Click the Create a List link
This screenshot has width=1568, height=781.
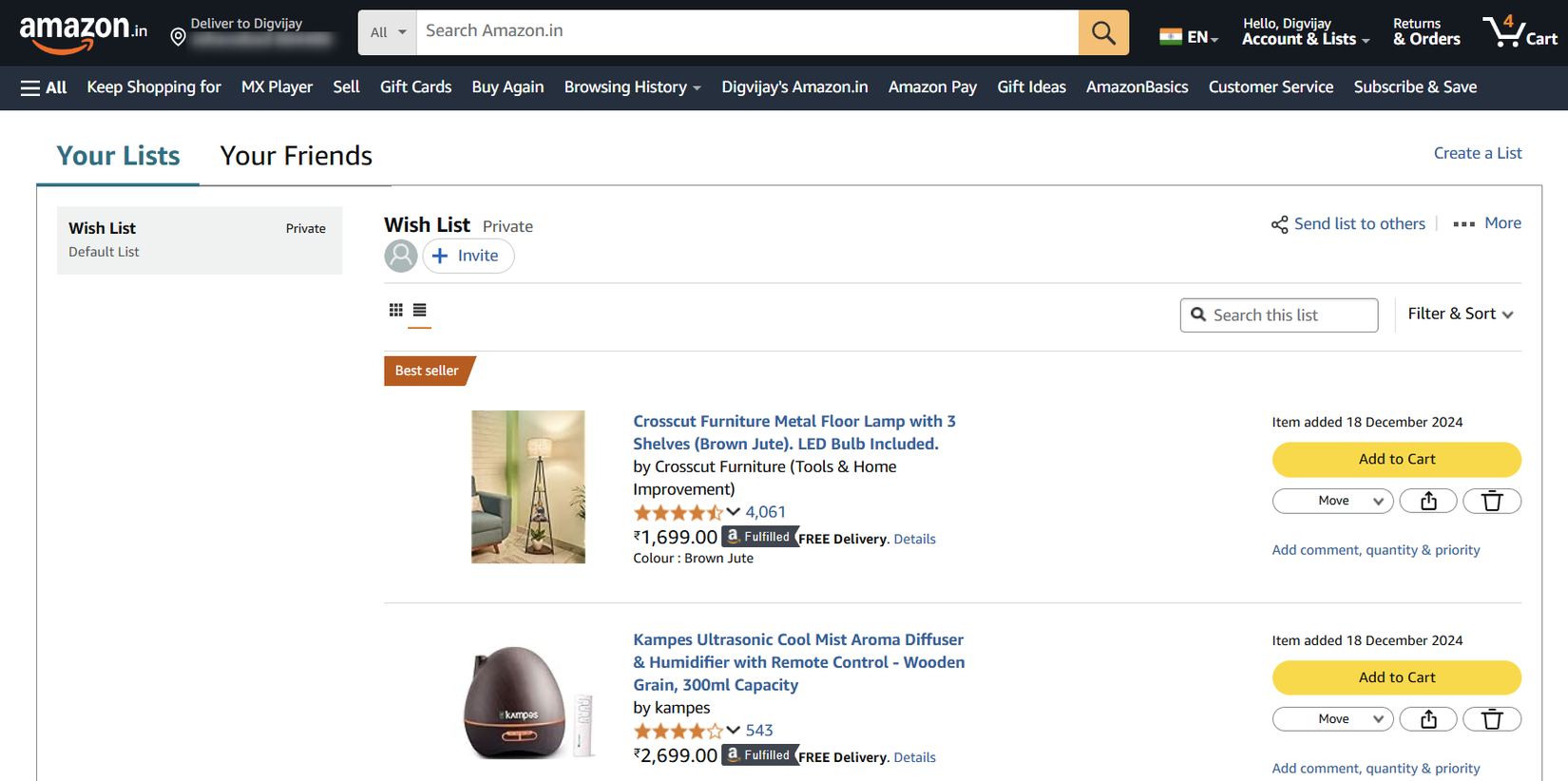[1477, 153]
